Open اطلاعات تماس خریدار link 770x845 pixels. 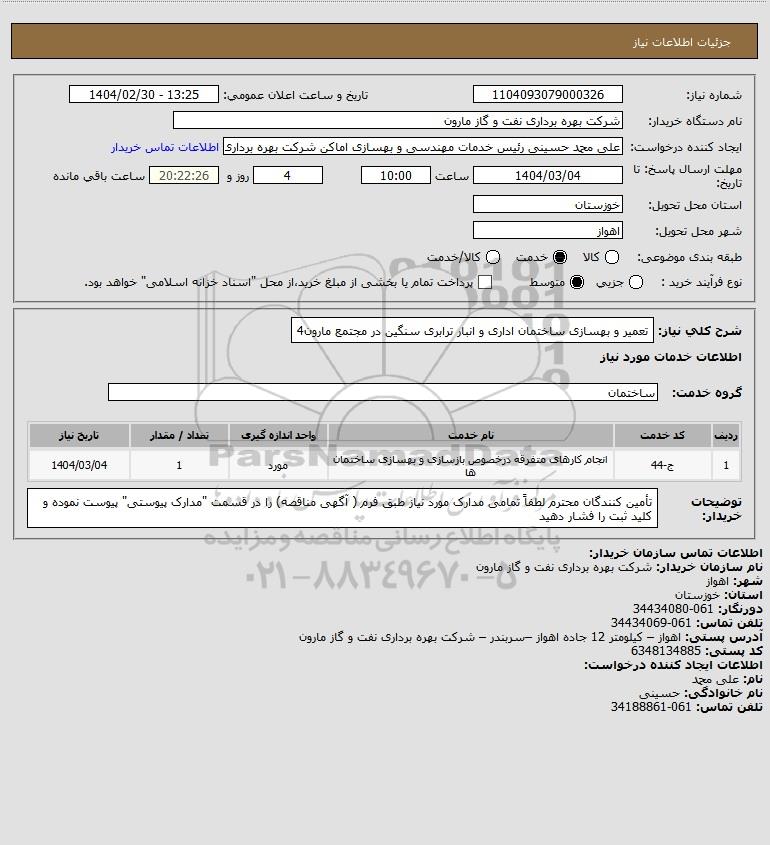coord(165,147)
